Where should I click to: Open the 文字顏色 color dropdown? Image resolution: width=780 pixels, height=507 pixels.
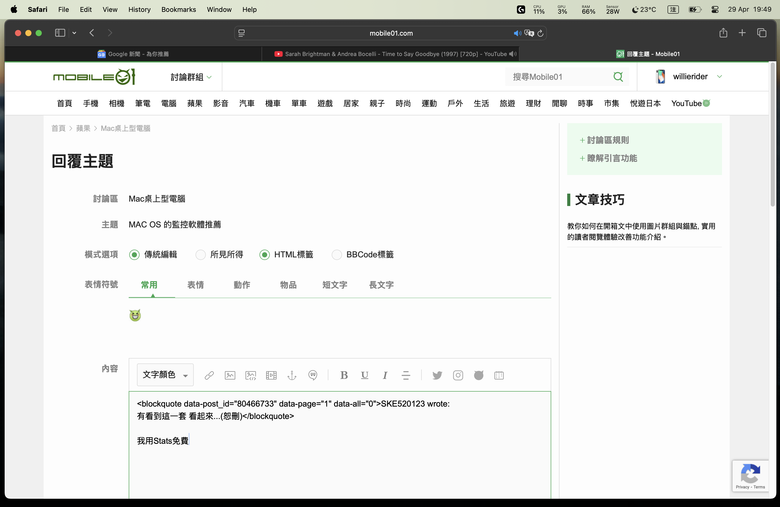[165, 375]
